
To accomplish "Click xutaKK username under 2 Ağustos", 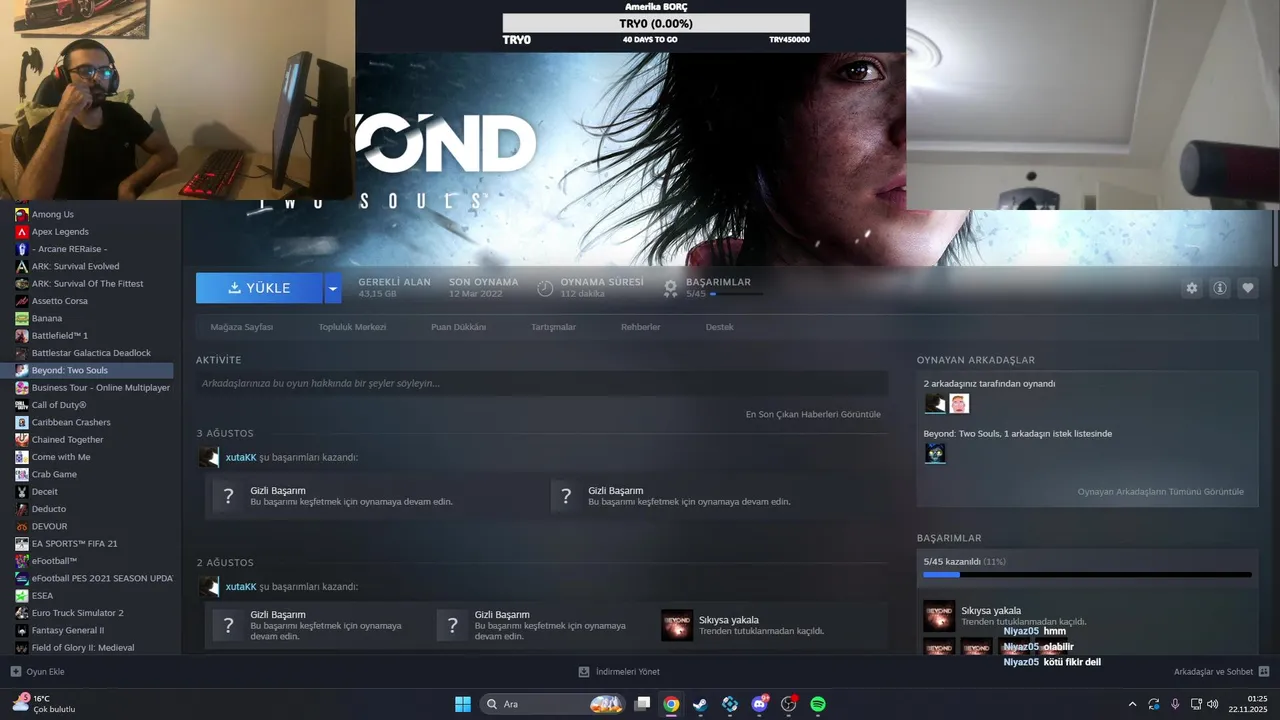I will (x=241, y=587).
